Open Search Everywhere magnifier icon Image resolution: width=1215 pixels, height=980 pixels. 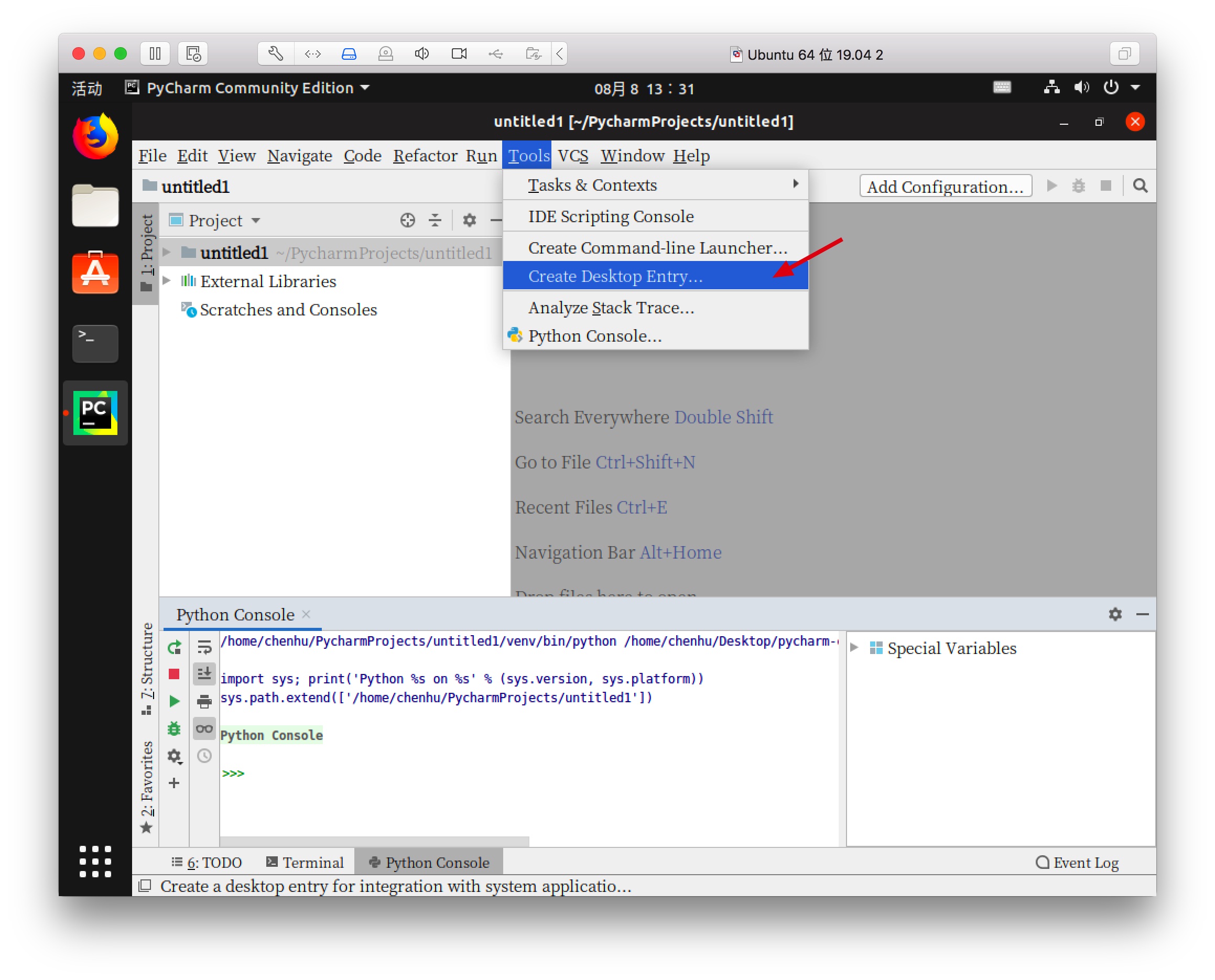coord(1141,186)
